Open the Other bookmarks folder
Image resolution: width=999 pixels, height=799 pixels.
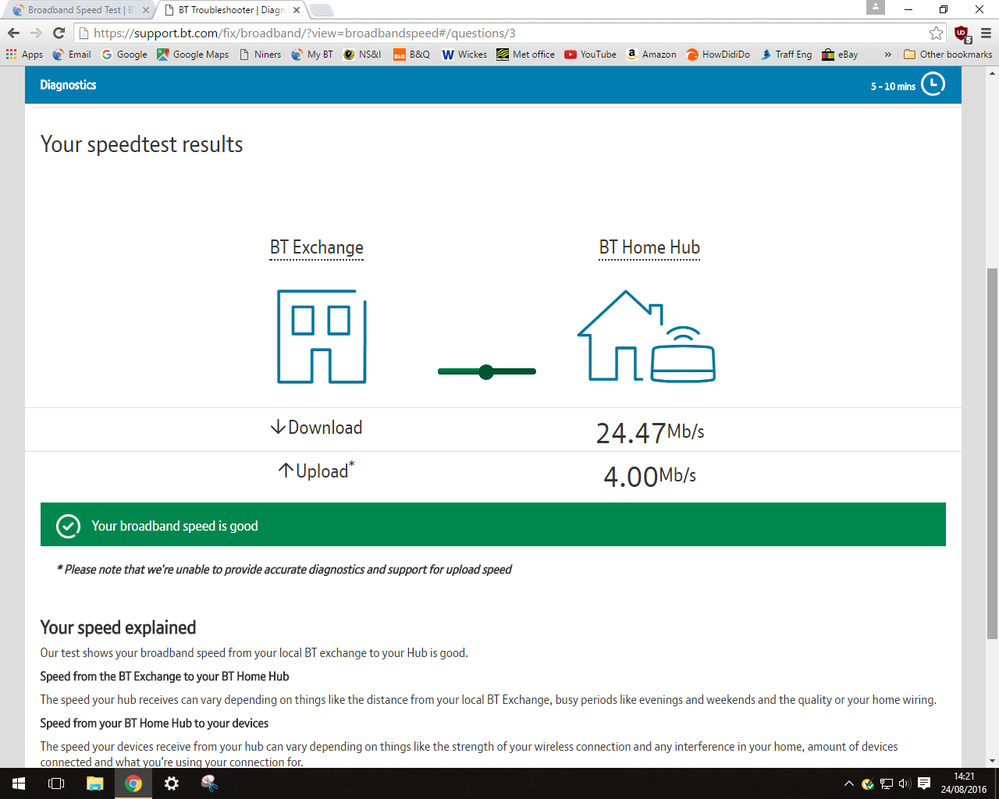click(947, 54)
